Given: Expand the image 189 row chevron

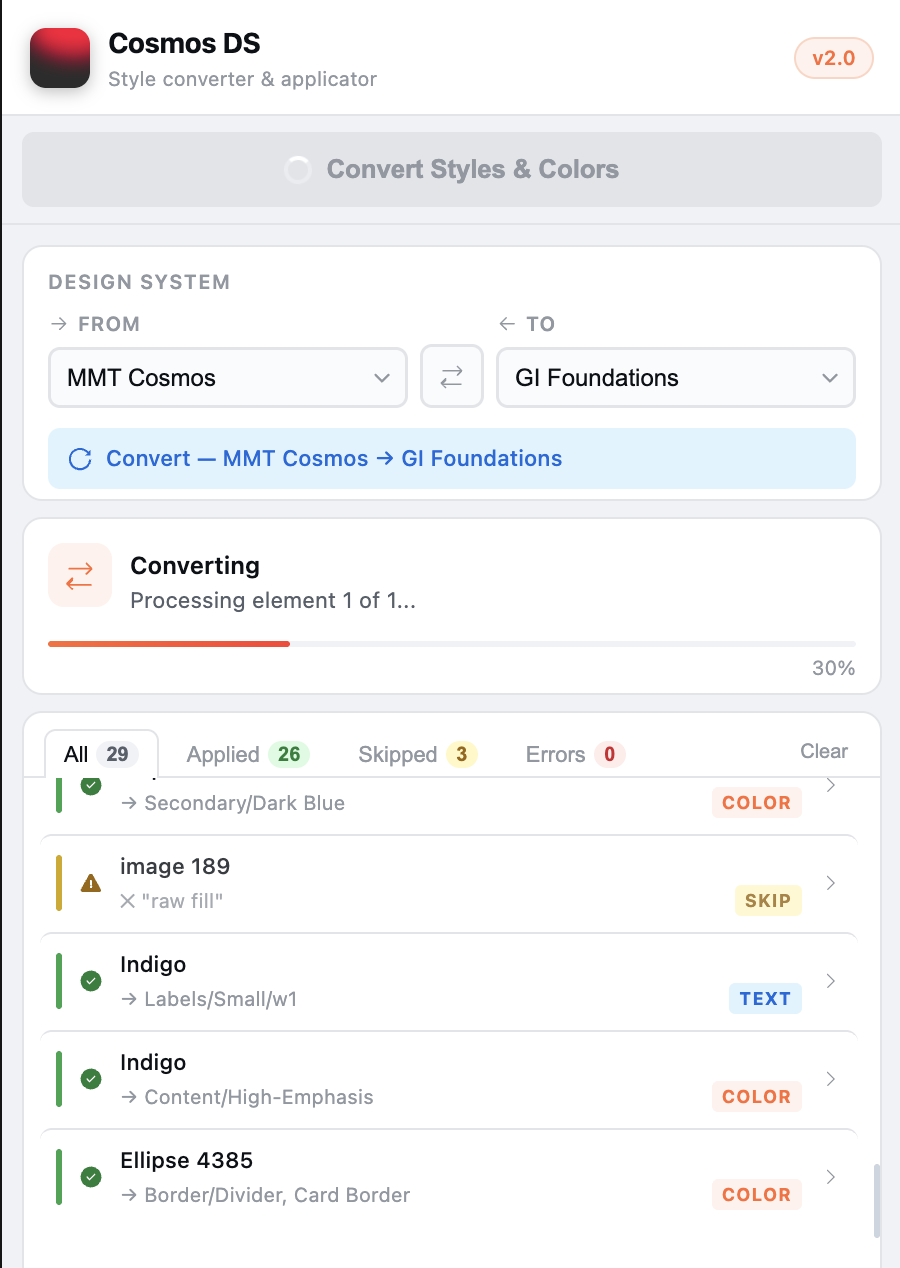Looking at the screenshot, I should coord(831,883).
